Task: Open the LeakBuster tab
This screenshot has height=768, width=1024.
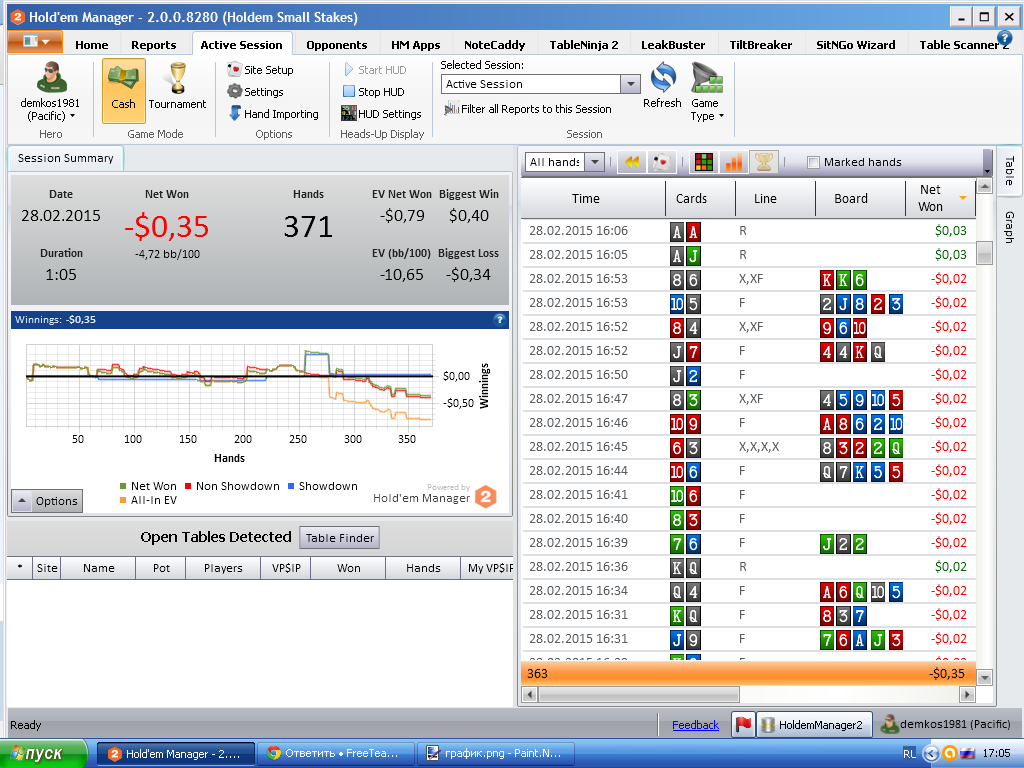Action: click(673, 44)
